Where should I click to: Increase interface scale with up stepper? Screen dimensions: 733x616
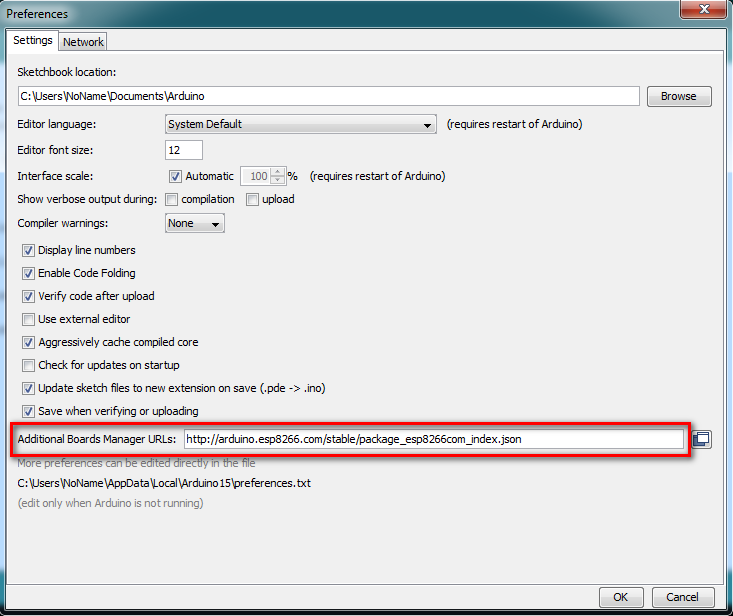point(278,172)
